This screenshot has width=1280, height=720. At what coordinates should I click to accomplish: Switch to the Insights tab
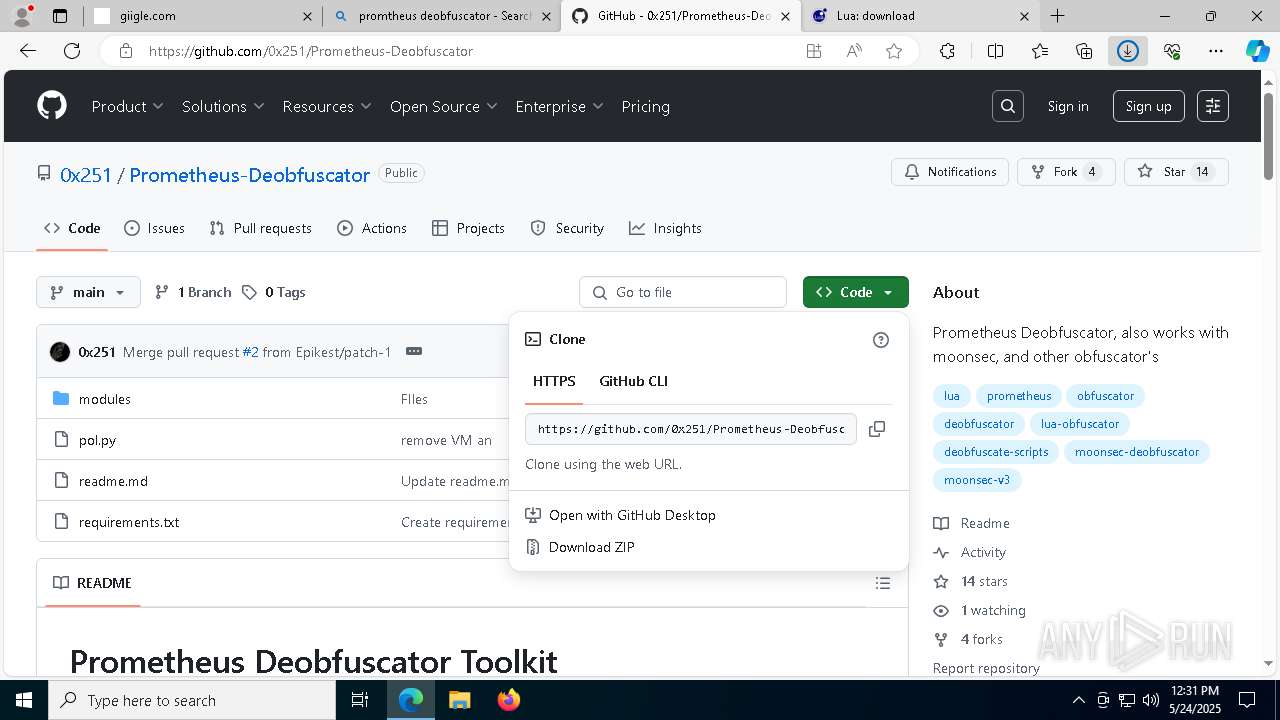665,228
